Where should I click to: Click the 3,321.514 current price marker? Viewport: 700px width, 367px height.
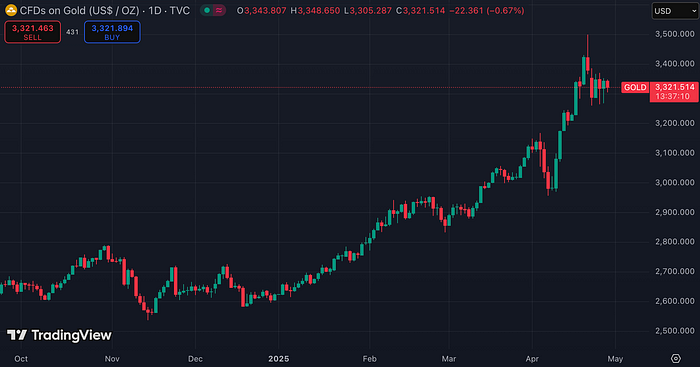[x=675, y=87]
